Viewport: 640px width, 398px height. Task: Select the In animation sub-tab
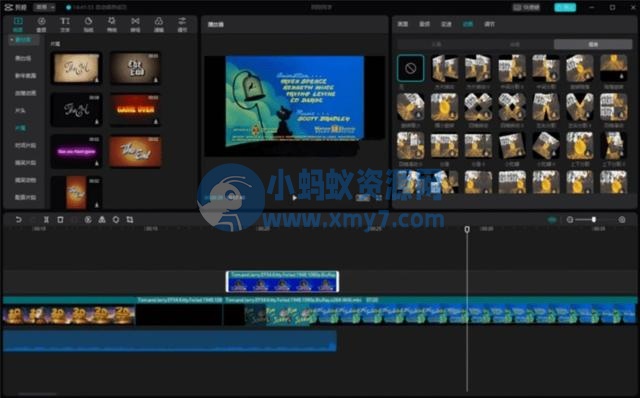(436, 44)
